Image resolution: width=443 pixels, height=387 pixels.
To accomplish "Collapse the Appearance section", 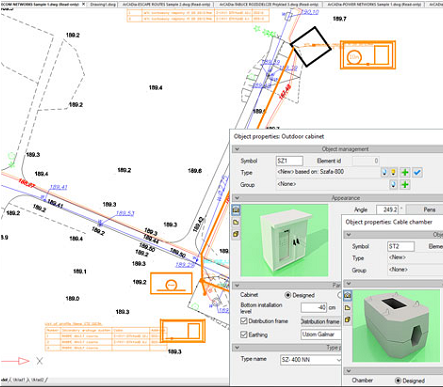I will 237,198.
